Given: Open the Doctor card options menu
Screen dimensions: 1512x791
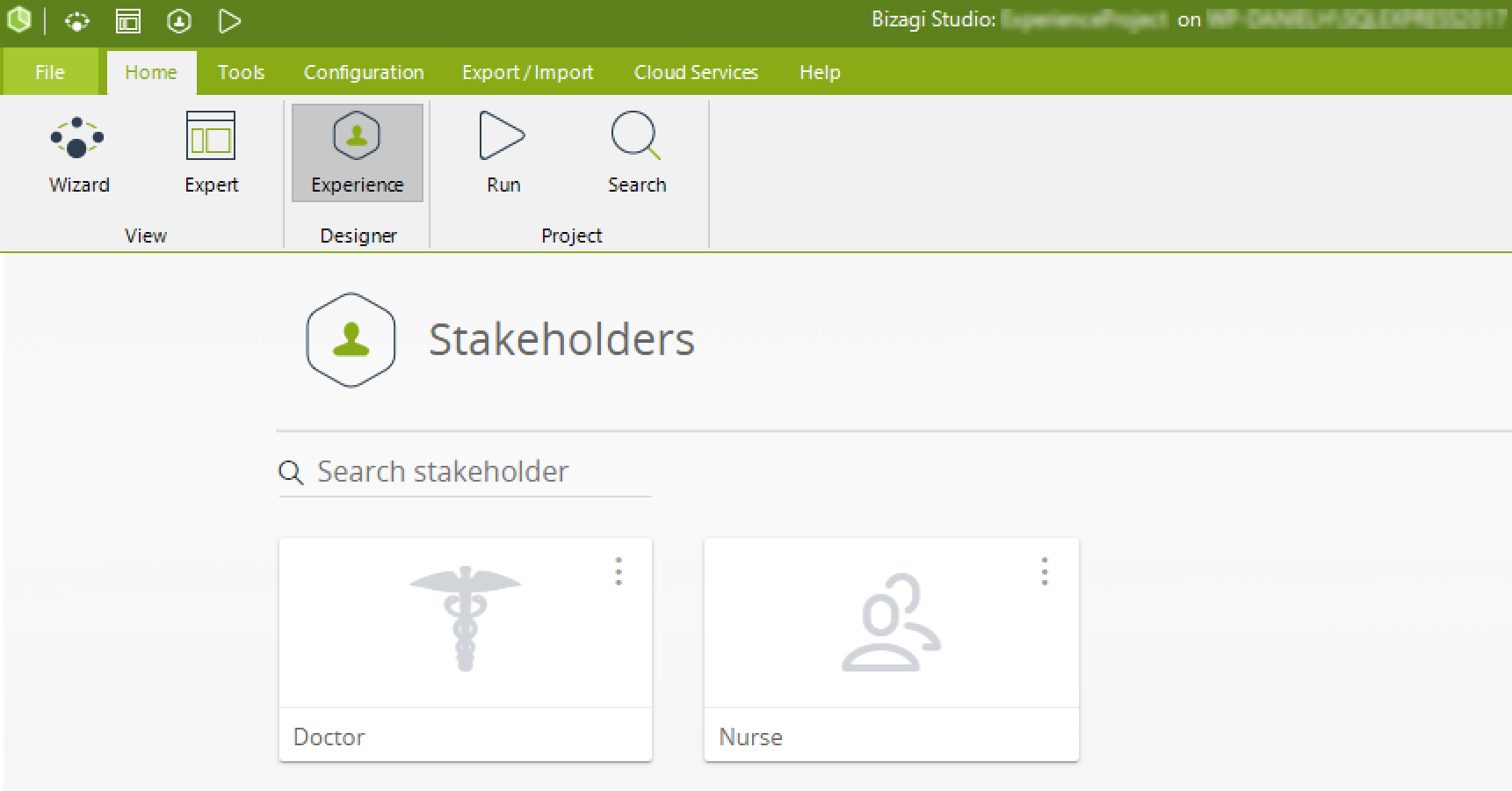Looking at the screenshot, I should coord(619,571).
